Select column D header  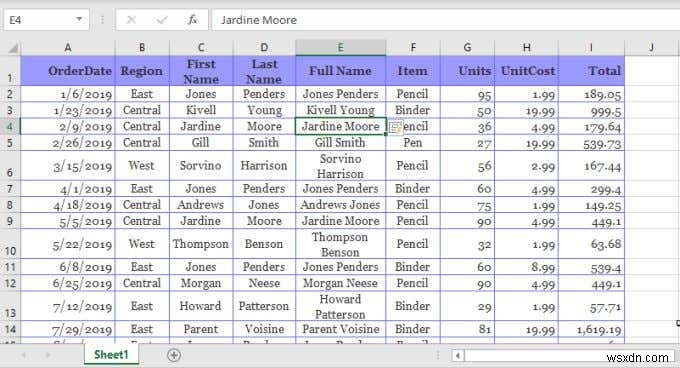264,48
